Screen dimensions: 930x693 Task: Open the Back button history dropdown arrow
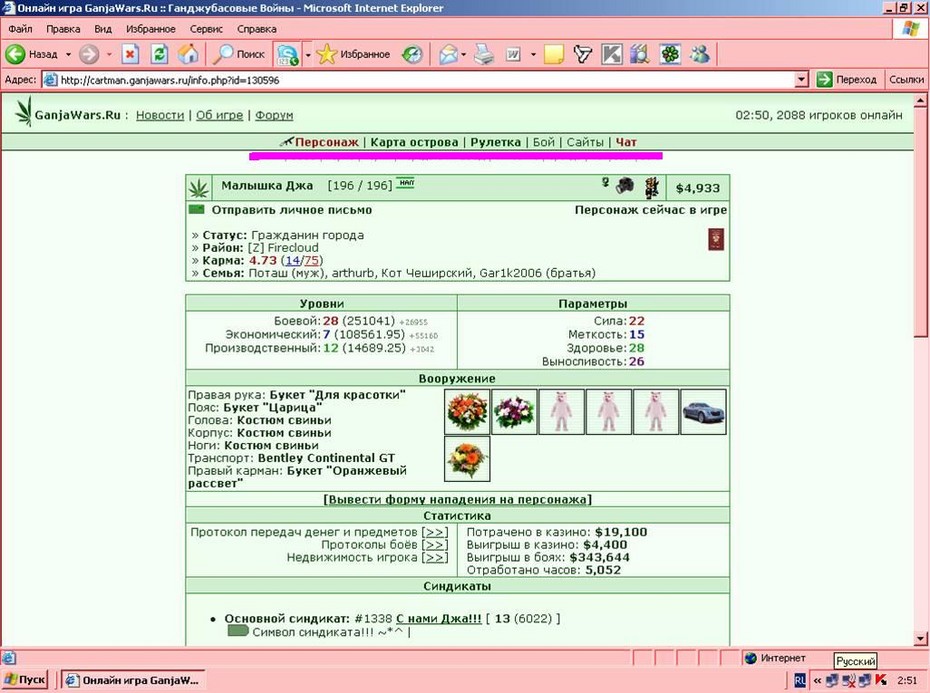[x=68, y=55]
